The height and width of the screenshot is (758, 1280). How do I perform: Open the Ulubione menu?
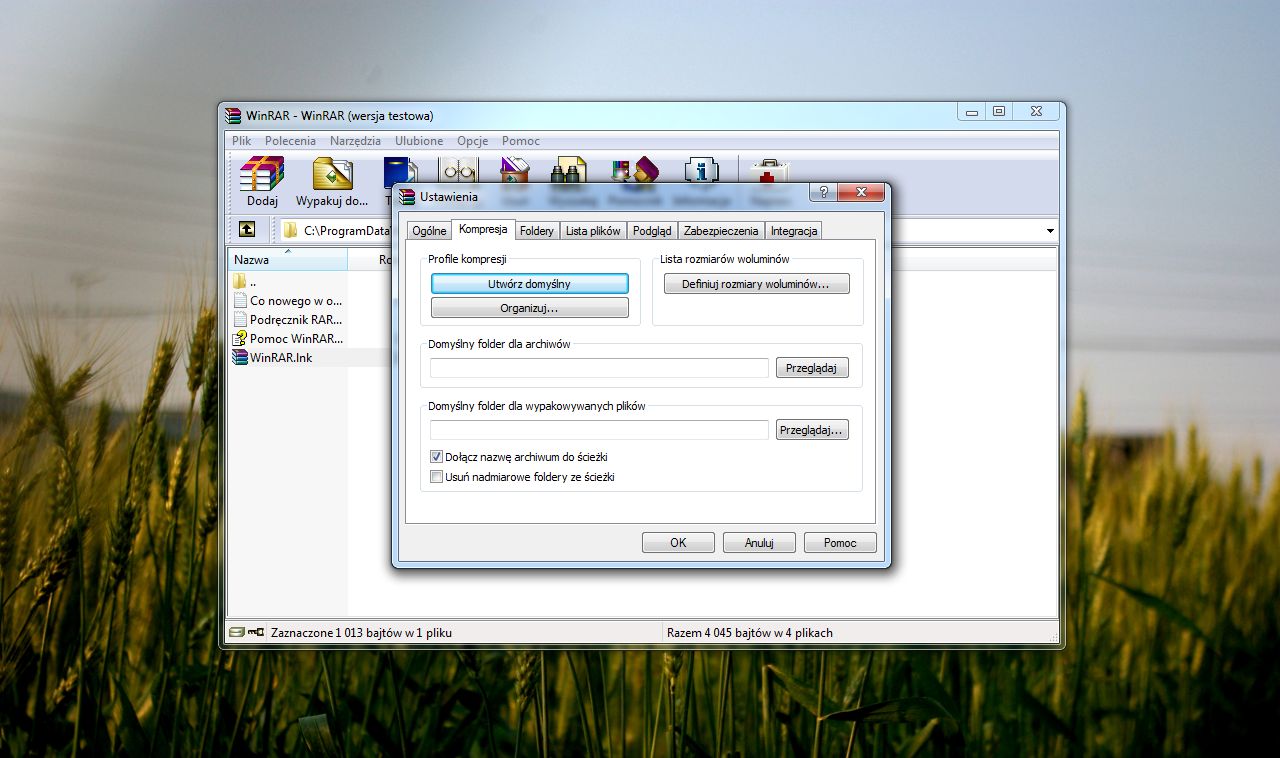(x=419, y=141)
